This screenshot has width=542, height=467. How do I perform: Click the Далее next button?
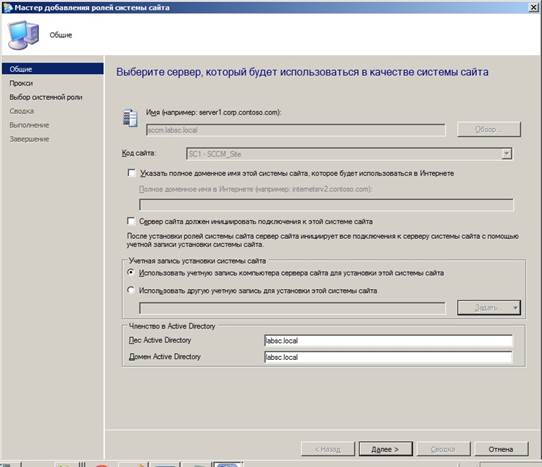coord(385,449)
